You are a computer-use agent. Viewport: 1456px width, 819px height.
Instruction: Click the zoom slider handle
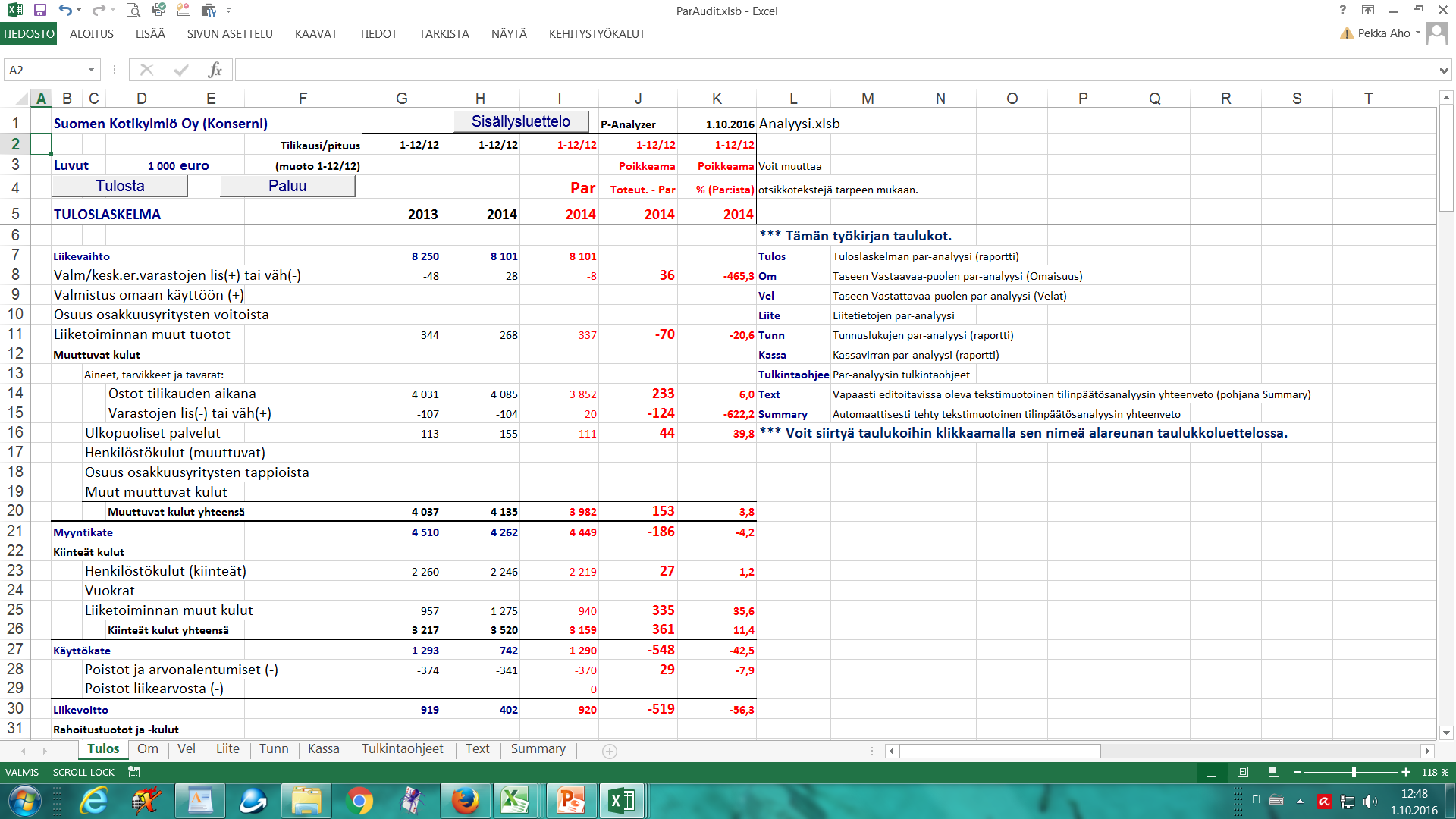point(1354,772)
